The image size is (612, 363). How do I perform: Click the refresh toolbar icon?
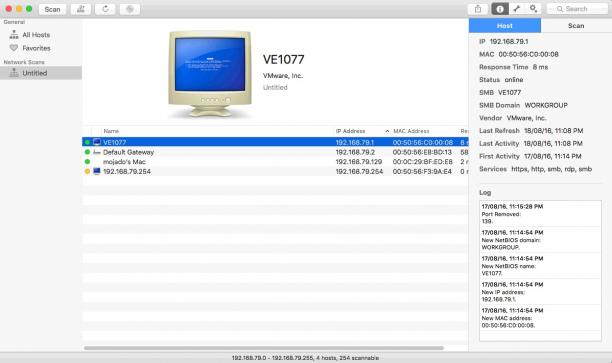pos(105,9)
